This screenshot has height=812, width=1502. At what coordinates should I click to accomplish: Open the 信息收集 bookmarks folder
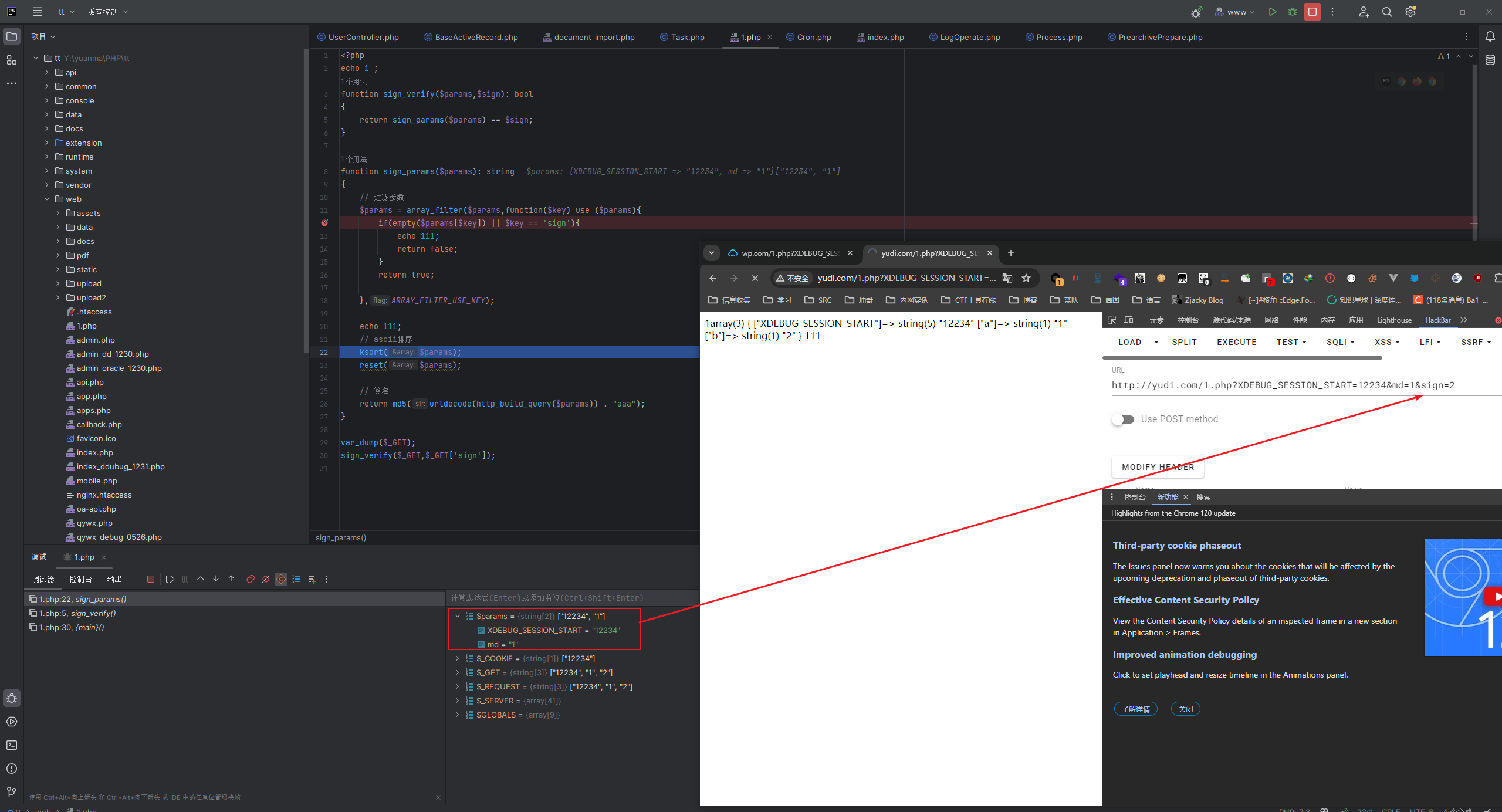[x=729, y=300]
